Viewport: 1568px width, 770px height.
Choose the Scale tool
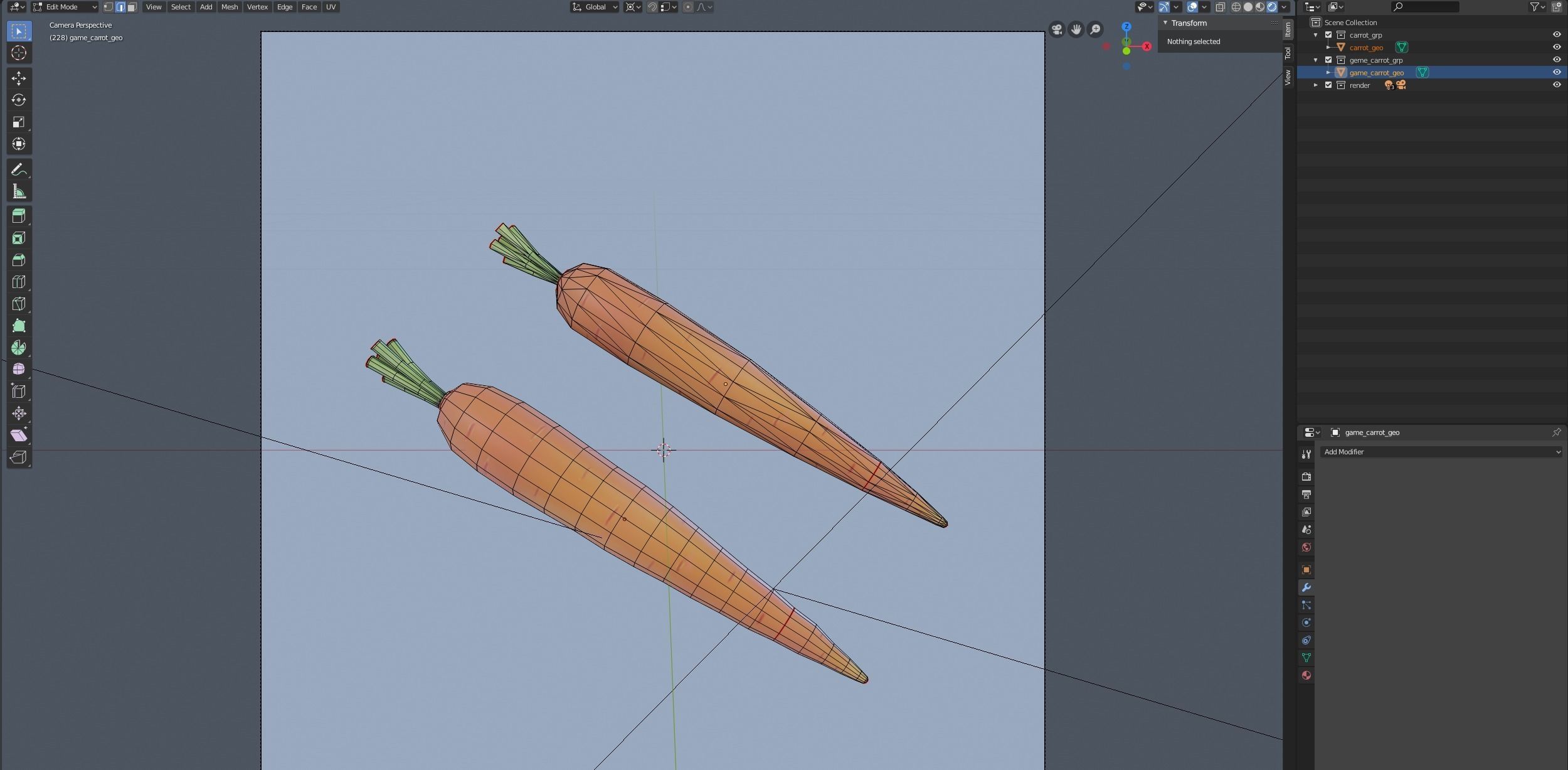(x=19, y=122)
